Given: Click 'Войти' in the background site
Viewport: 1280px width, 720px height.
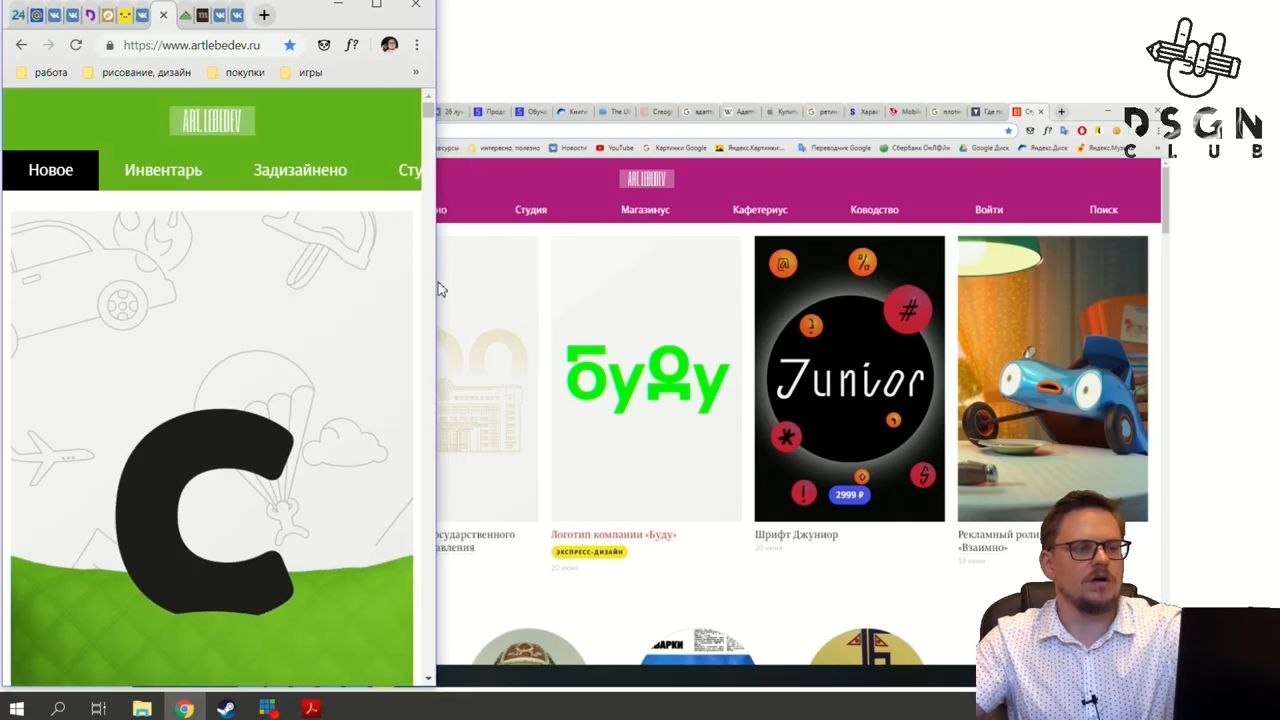Looking at the screenshot, I should [989, 210].
